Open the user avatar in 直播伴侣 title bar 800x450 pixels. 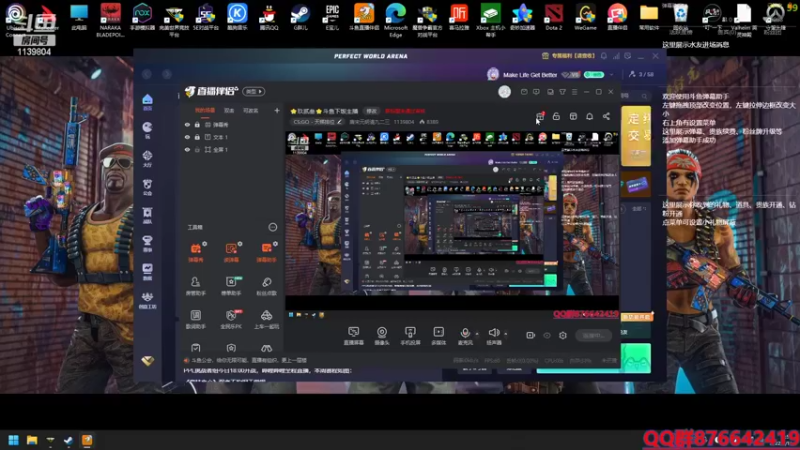[x=504, y=92]
